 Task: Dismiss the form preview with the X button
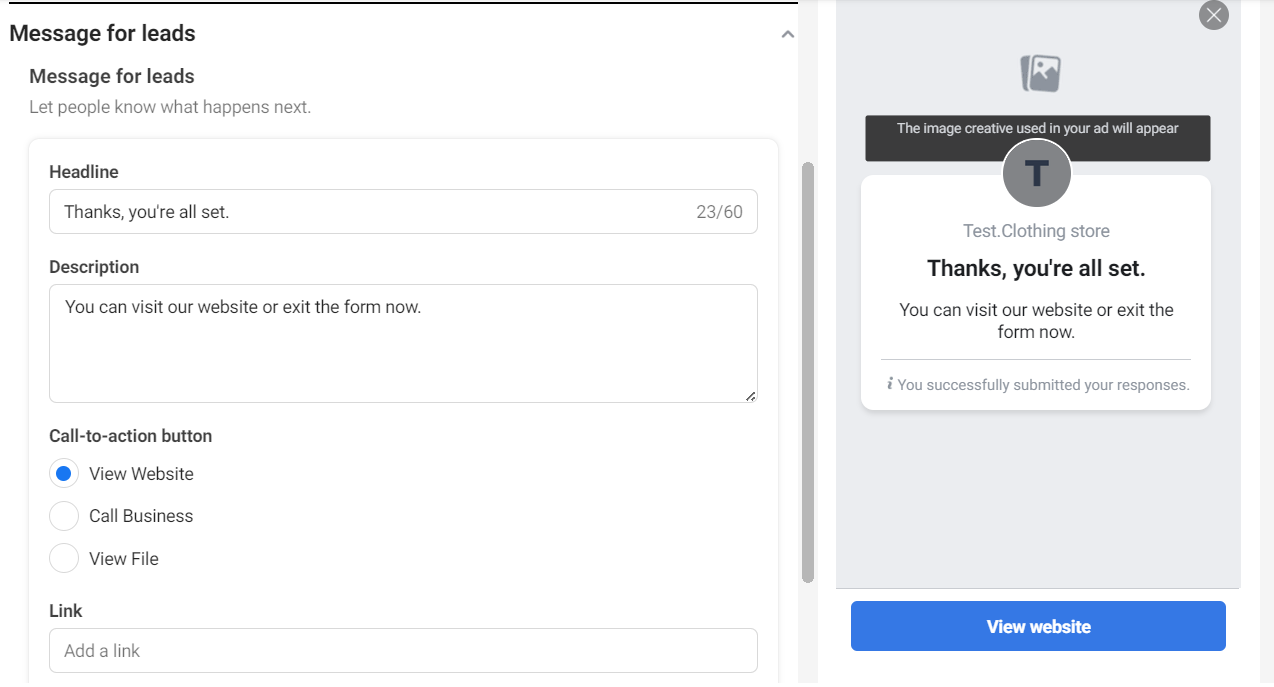(1213, 15)
